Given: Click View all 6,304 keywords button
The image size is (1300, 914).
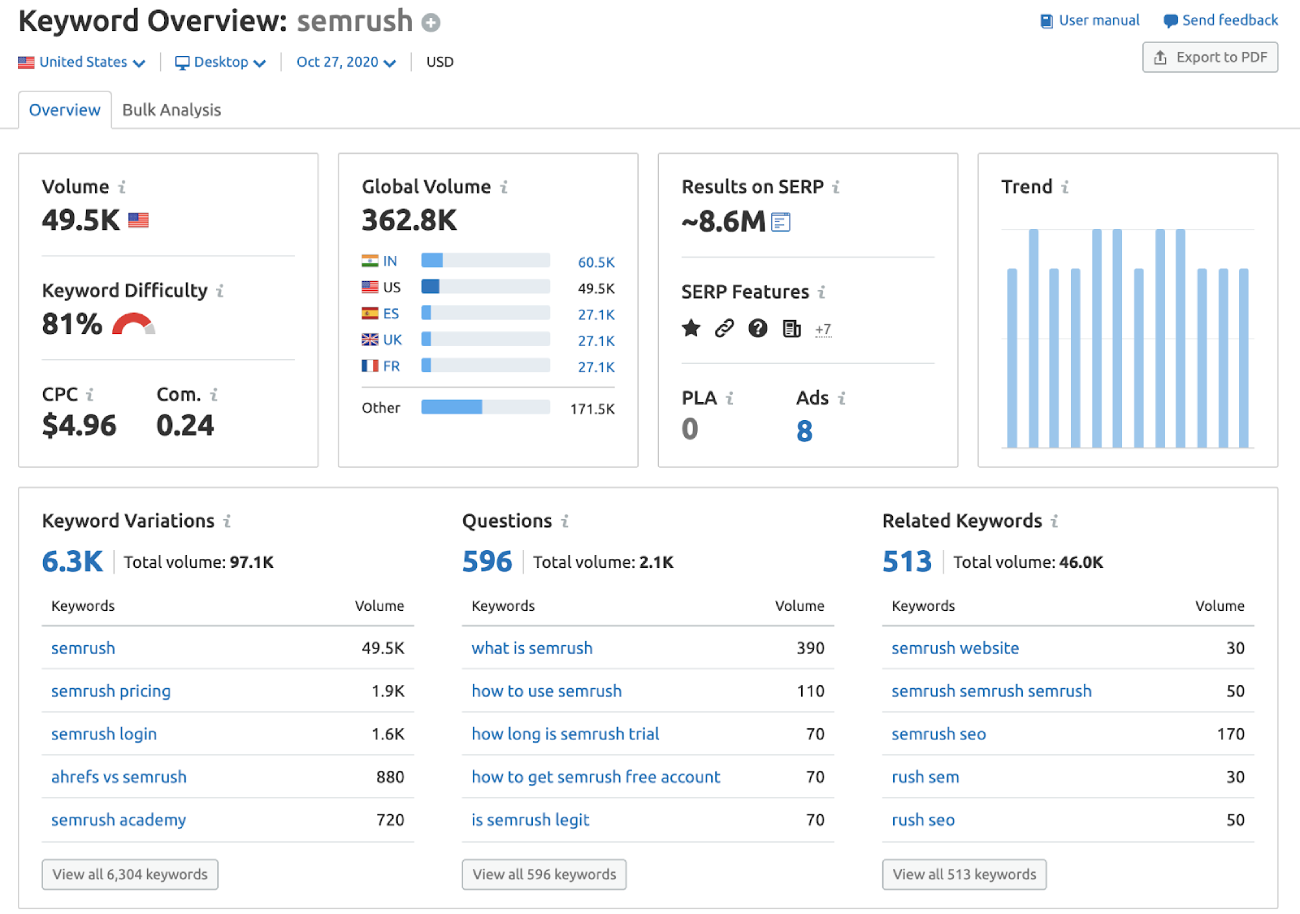Looking at the screenshot, I should click(x=130, y=874).
